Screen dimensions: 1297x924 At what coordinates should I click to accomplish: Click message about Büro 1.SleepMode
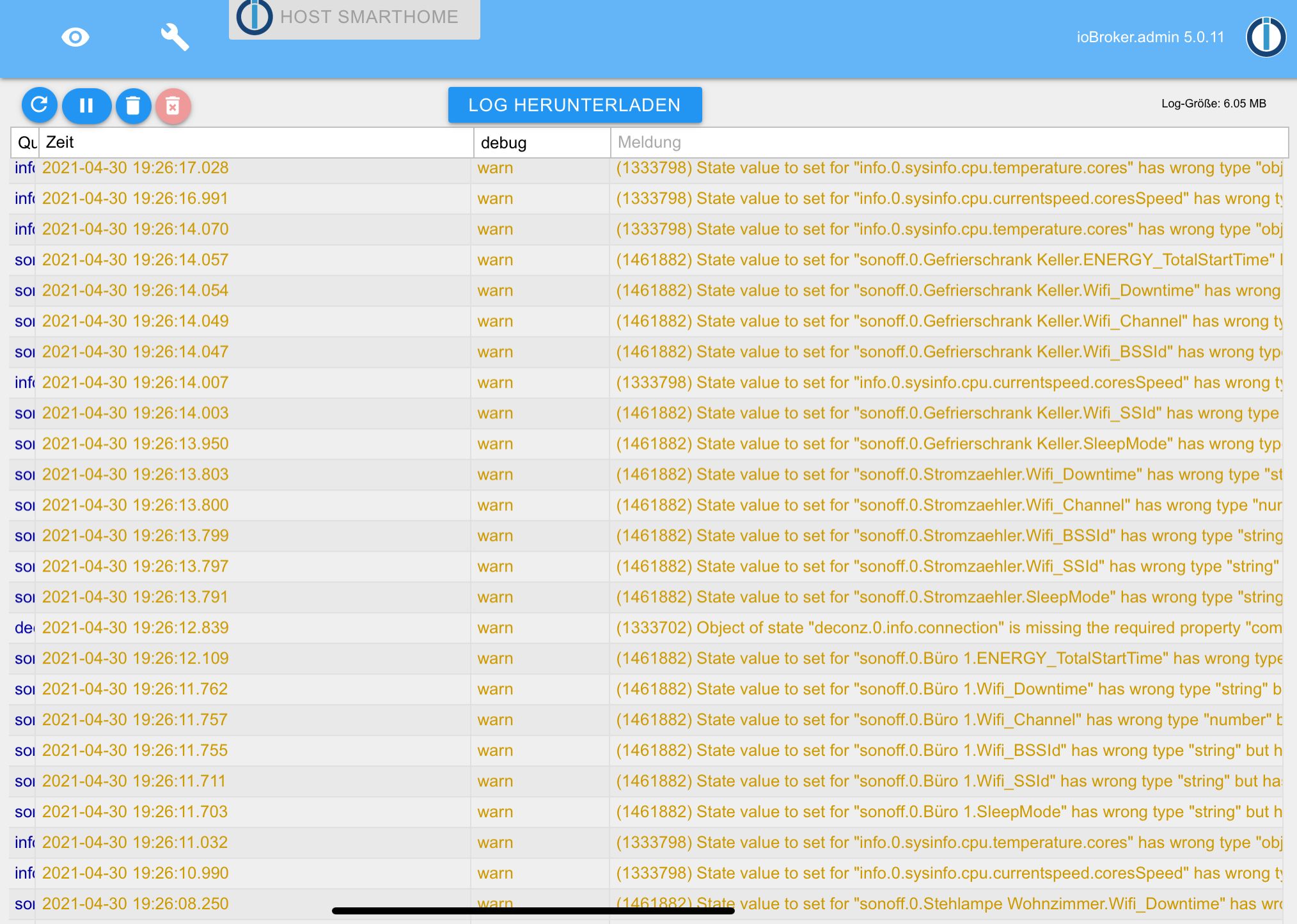tap(949, 811)
